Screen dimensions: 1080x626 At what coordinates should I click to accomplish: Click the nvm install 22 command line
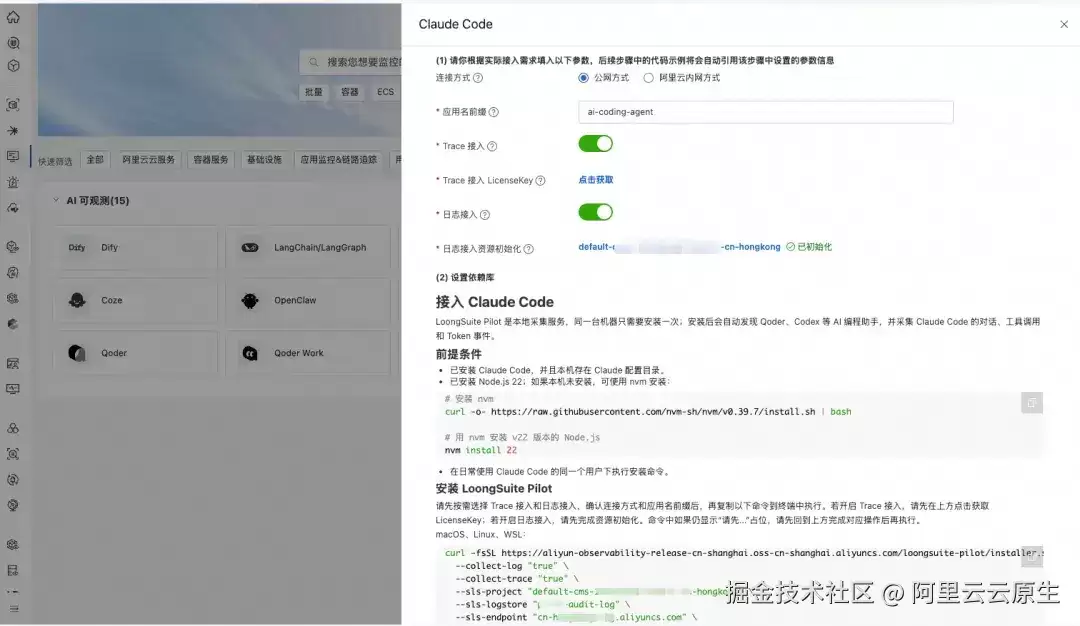click(x=481, y=450)
